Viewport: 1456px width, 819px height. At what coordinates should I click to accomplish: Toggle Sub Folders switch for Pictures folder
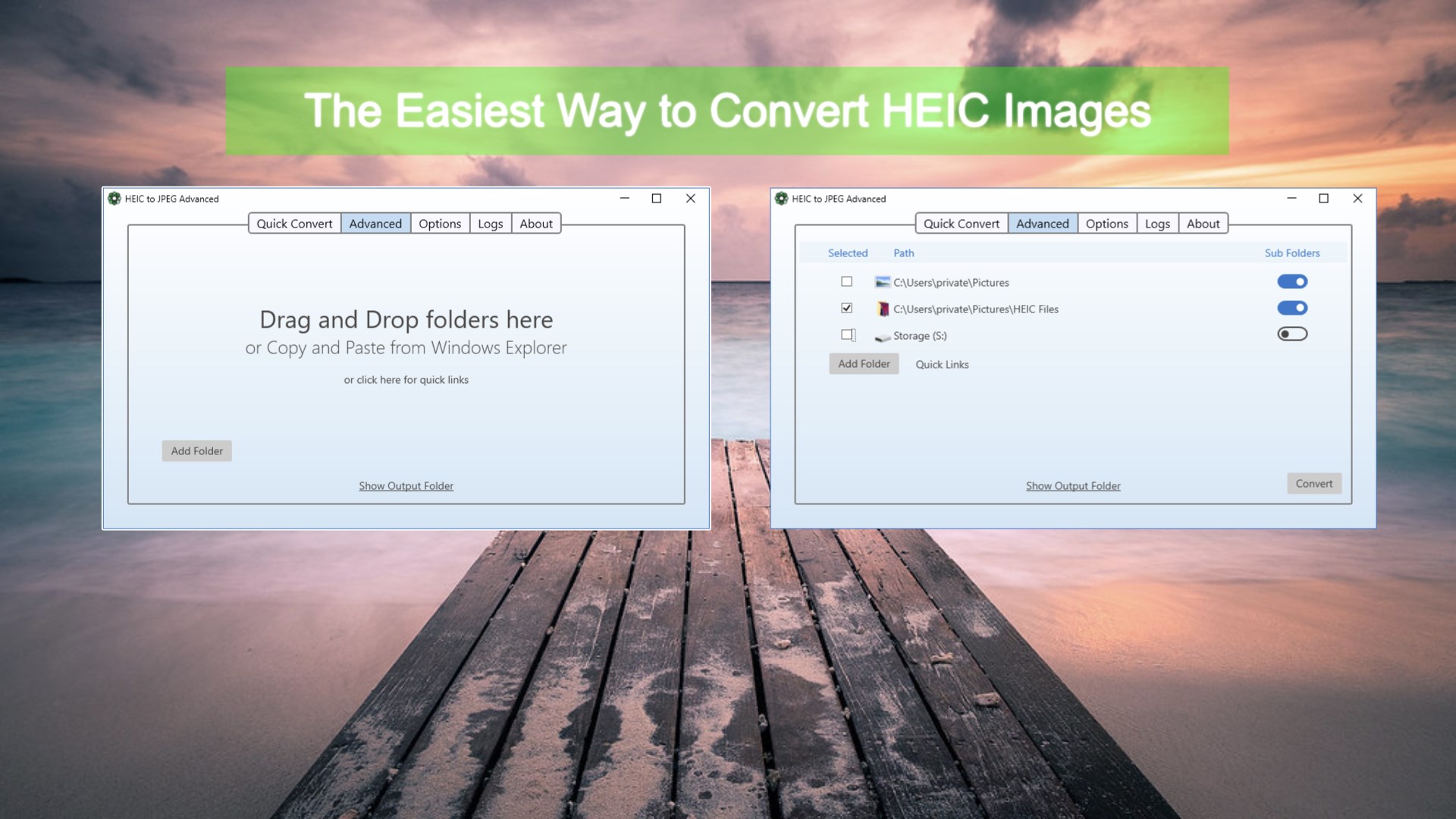(x=1292, y=281)
